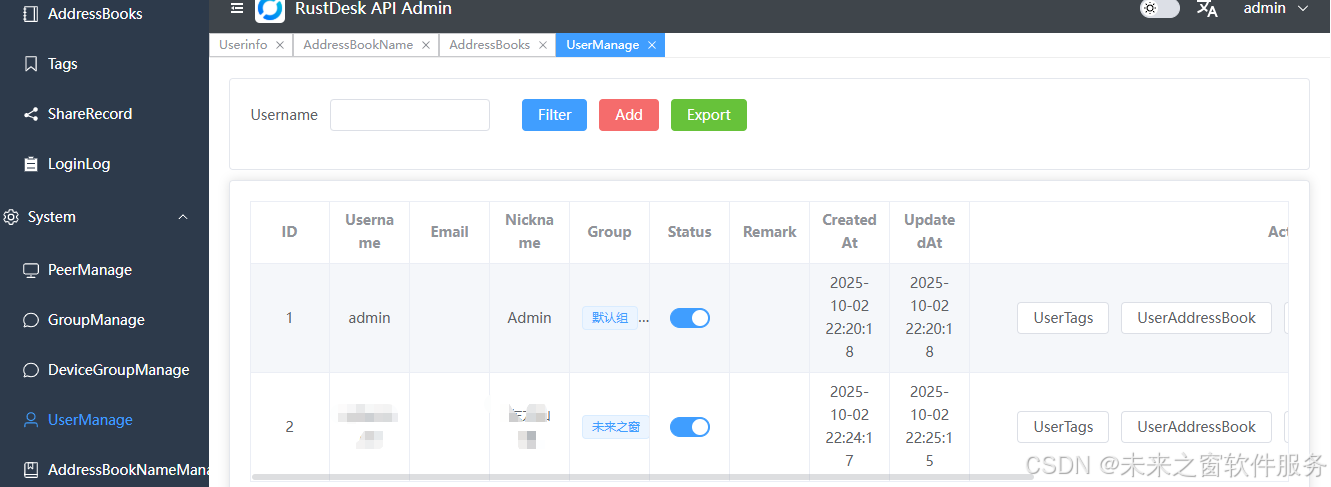This screenshot has height=487, width=1331.
Task: Close the AddressBookName tab
Action: 426,45
